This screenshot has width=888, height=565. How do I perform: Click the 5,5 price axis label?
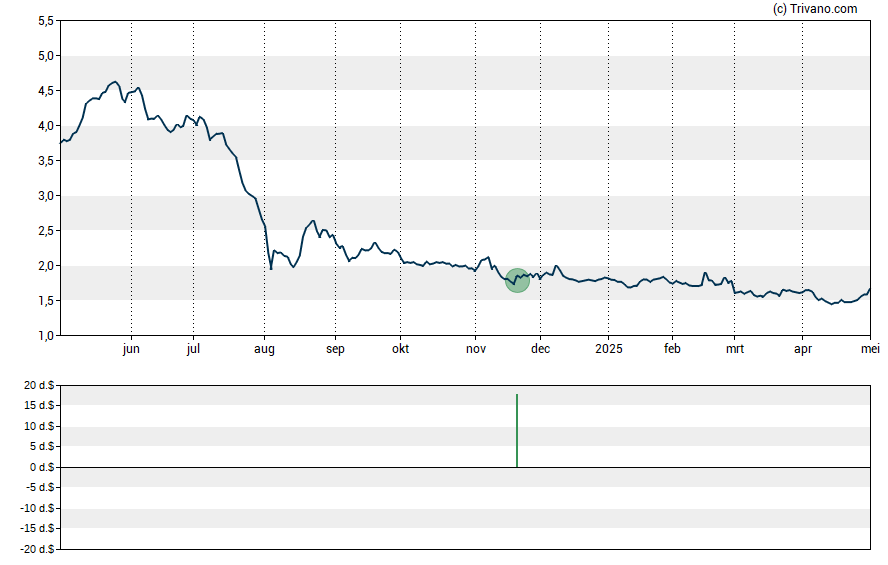click(x=46, y=21)
